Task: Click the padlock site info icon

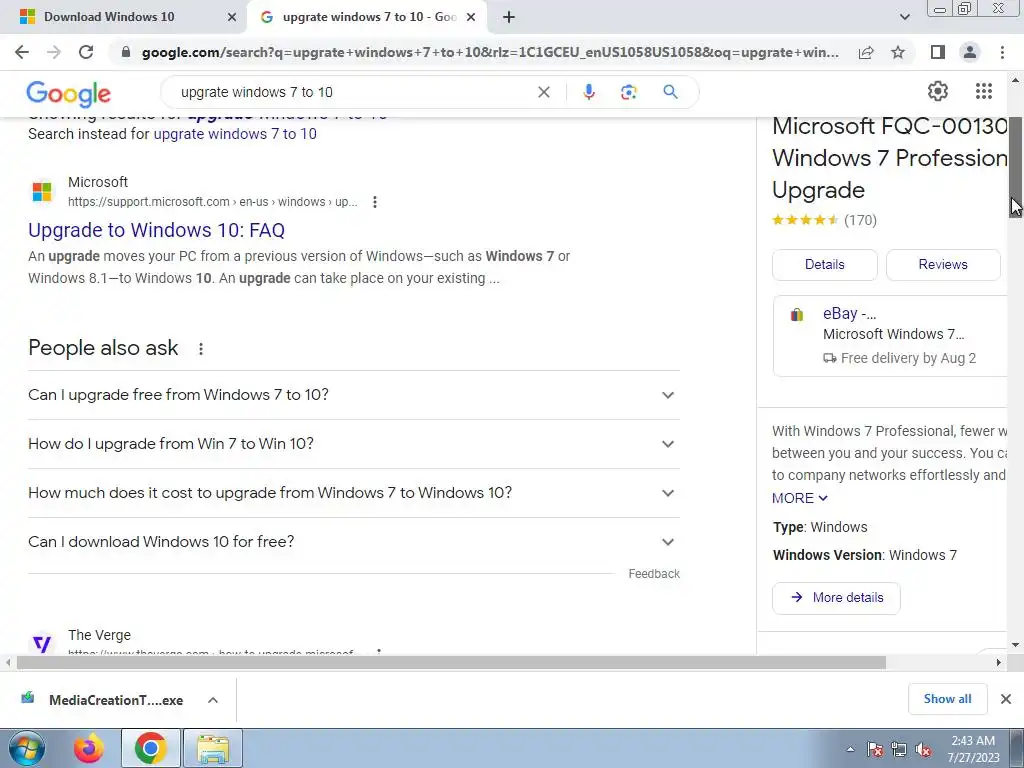Action: point(126,52)
